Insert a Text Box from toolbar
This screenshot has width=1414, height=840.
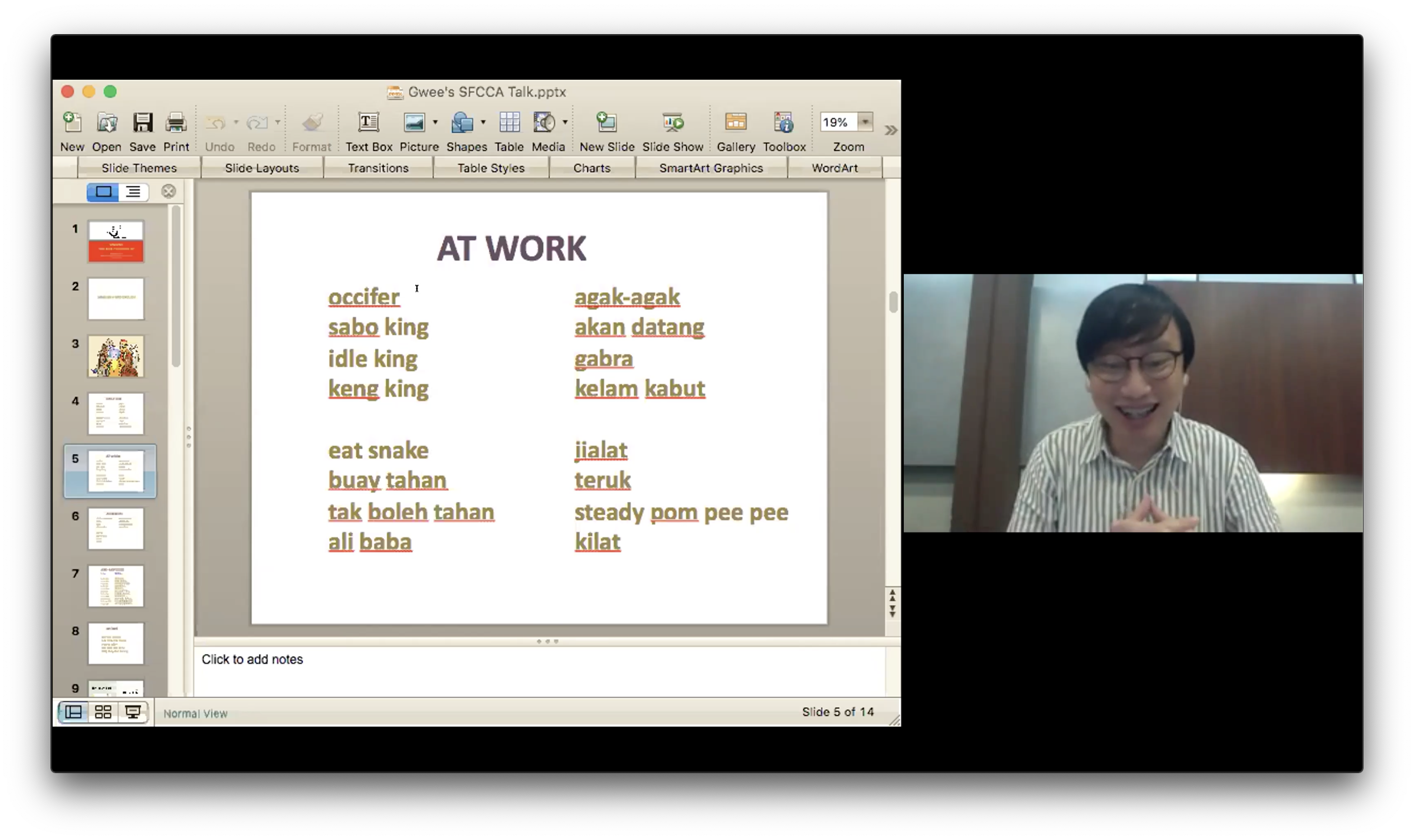pyautogui.click(x=369, y=122)
